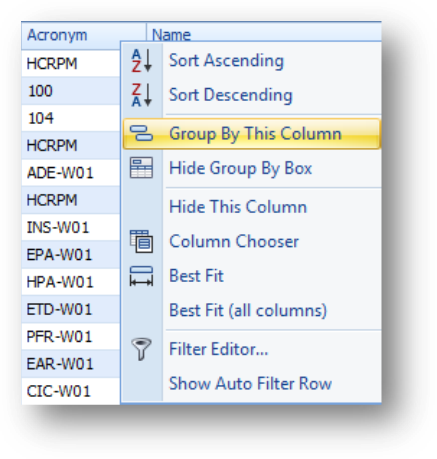Select the CIC-W01 row cell
The image size is (437, 459).
click(71, 391)
